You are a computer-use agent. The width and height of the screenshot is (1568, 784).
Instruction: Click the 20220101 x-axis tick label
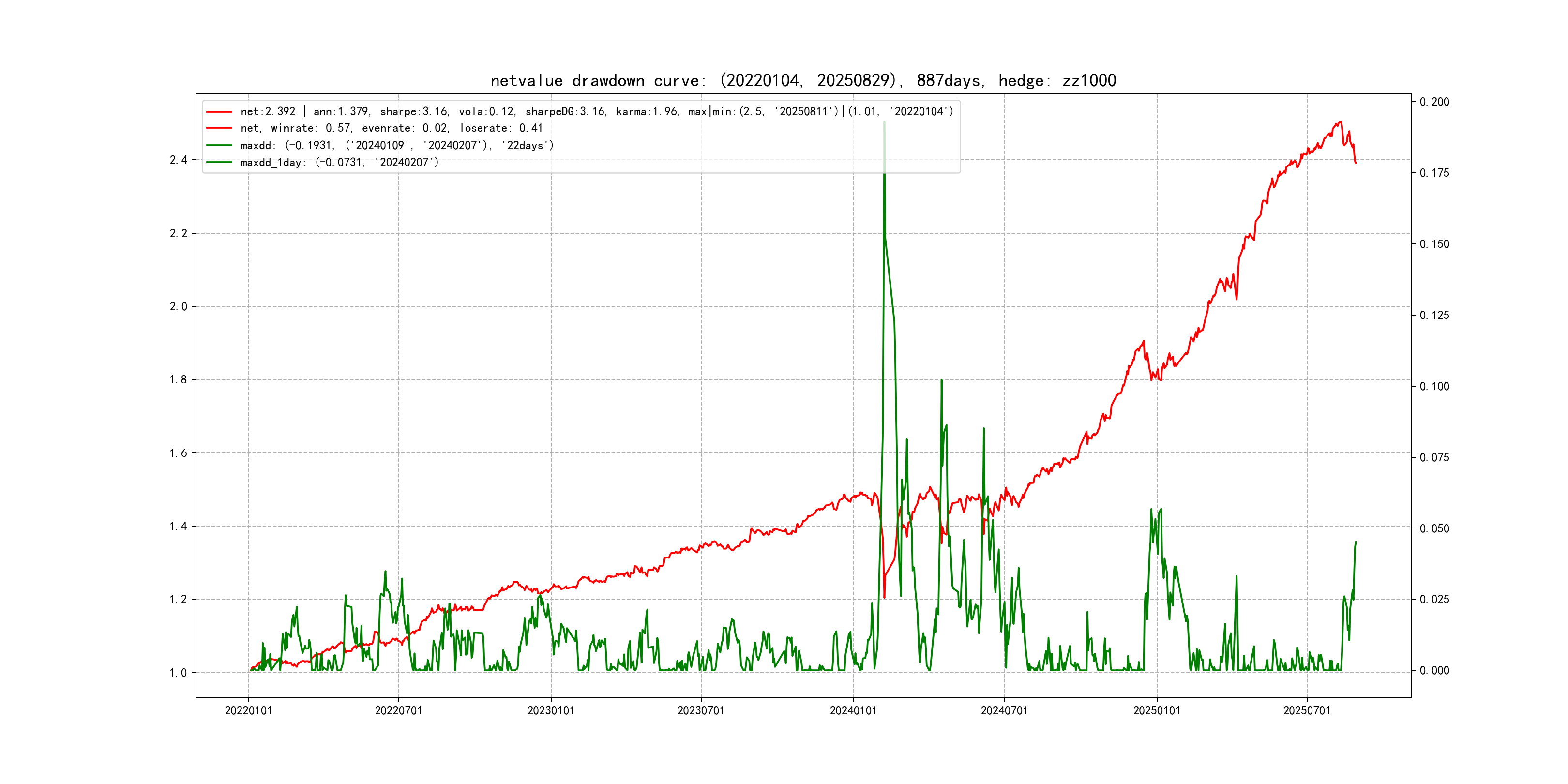click(x=248, y=710)
